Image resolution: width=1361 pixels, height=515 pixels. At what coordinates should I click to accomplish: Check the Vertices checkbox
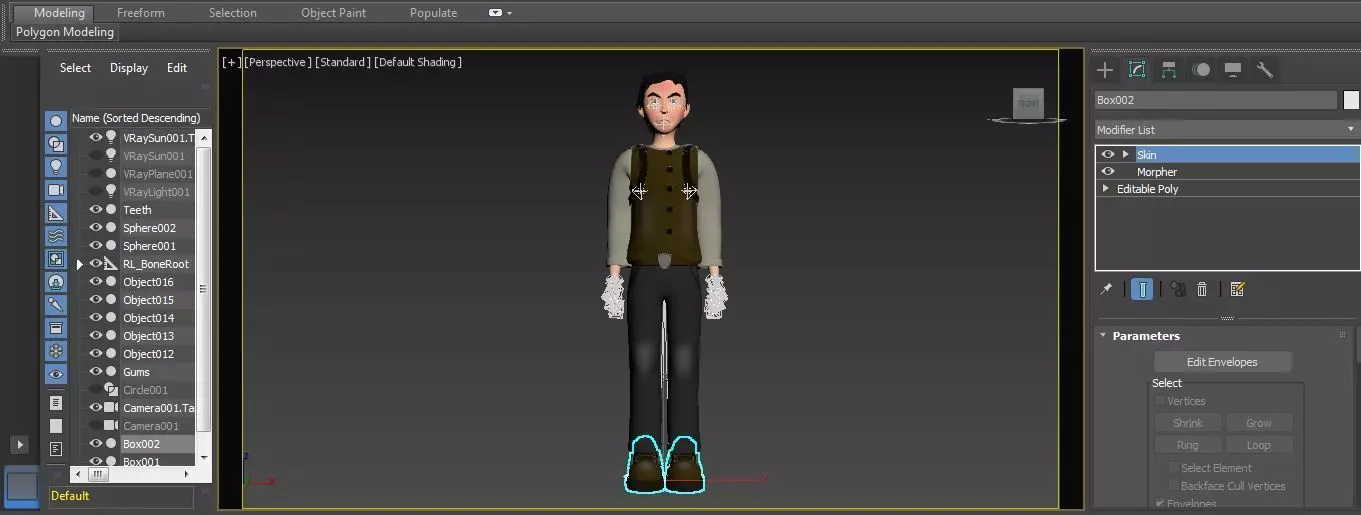point(1160,401)
